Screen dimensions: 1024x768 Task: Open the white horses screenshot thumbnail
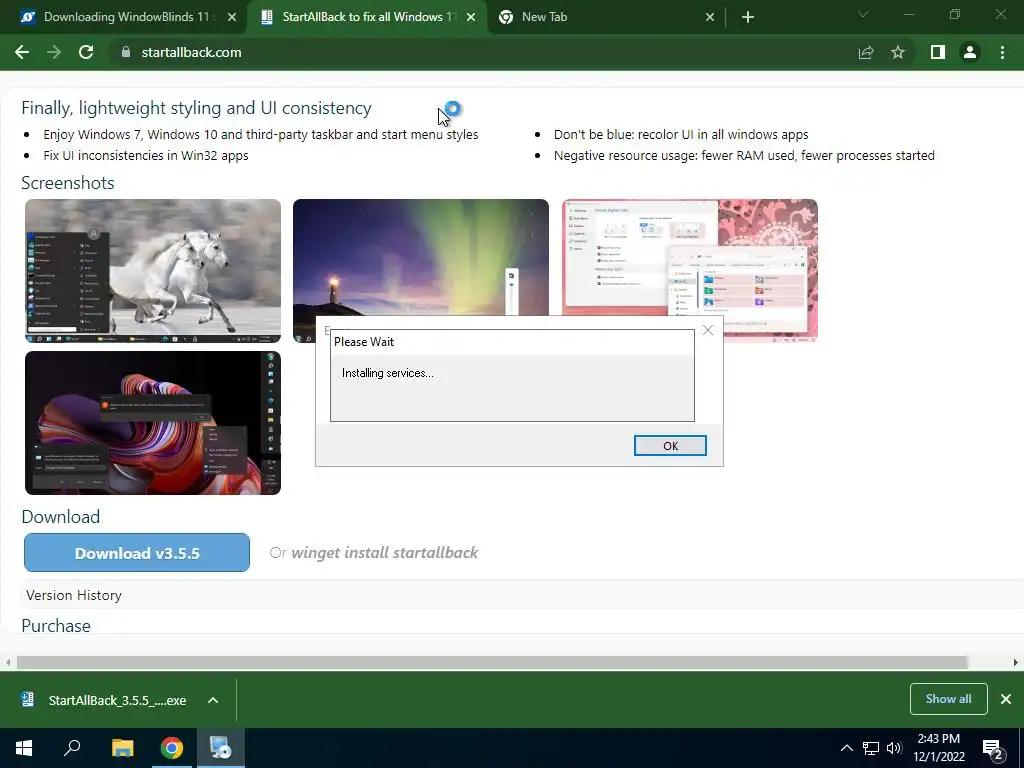click(x=153, y=271)
